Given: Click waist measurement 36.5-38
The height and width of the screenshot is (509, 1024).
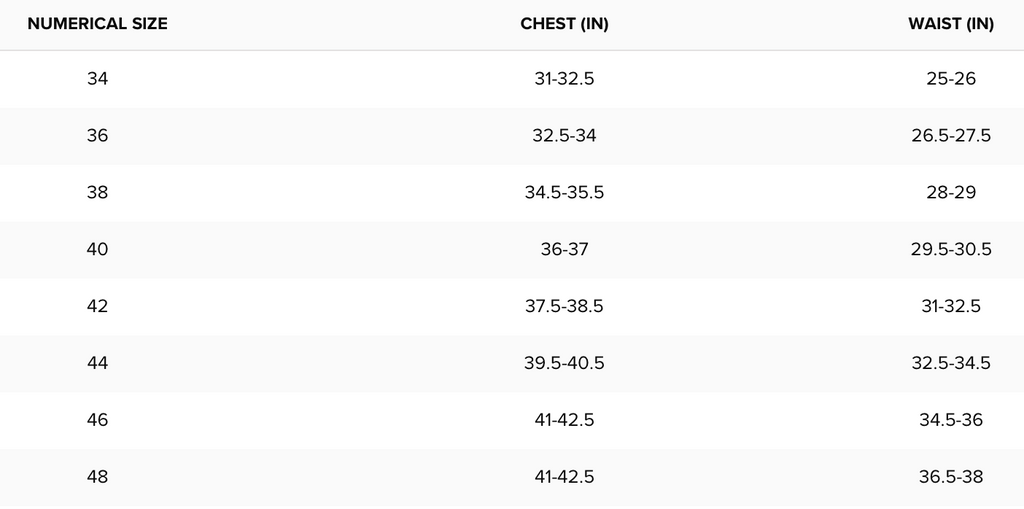Looking at the screenshot, I should click(x=950, y=478).
